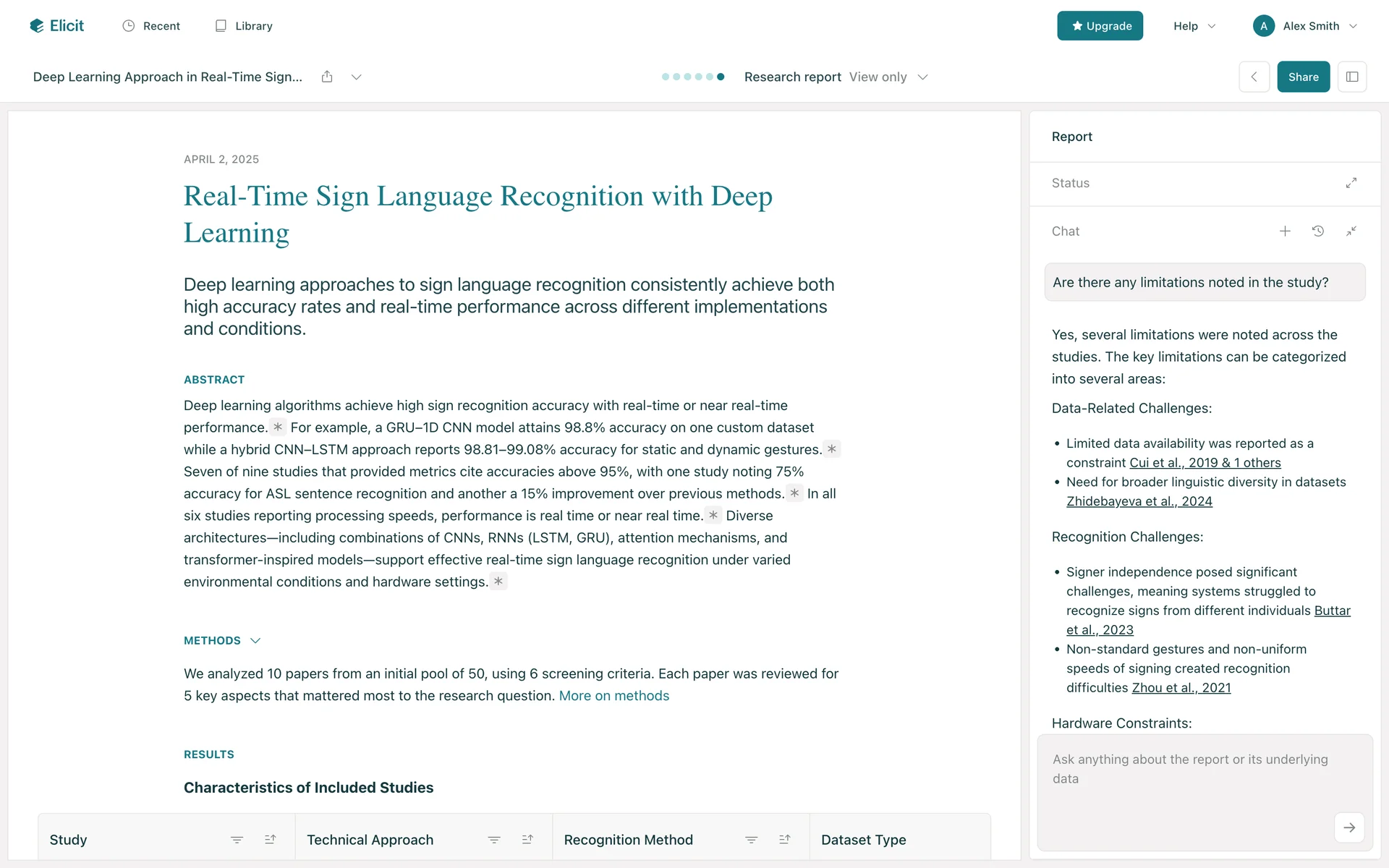This screenshot has width=1389, height=868.
Task: Expand the Methods section chevron
Action: coord(255,641)
